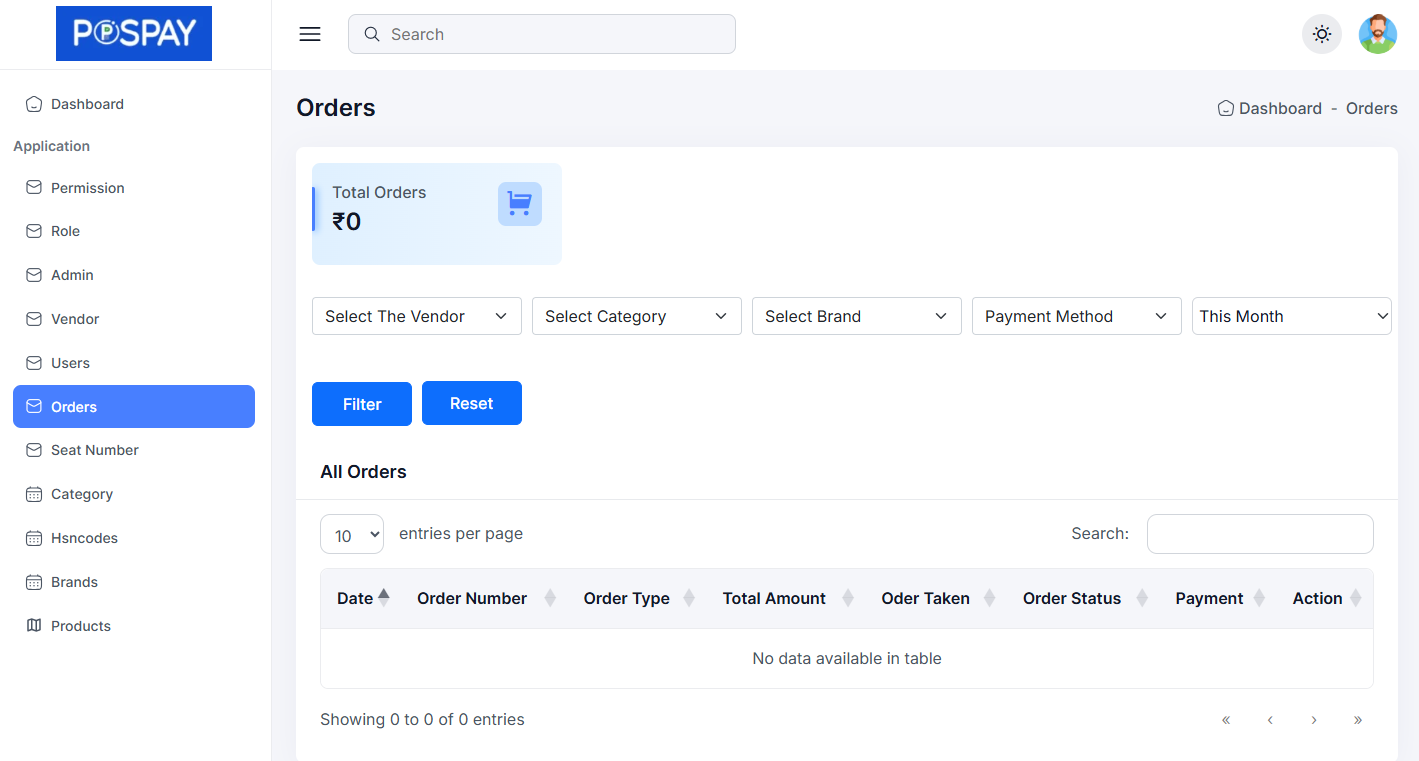Click the next page pagination arrow
1419x761 pixels.
tap(1313, 720)
